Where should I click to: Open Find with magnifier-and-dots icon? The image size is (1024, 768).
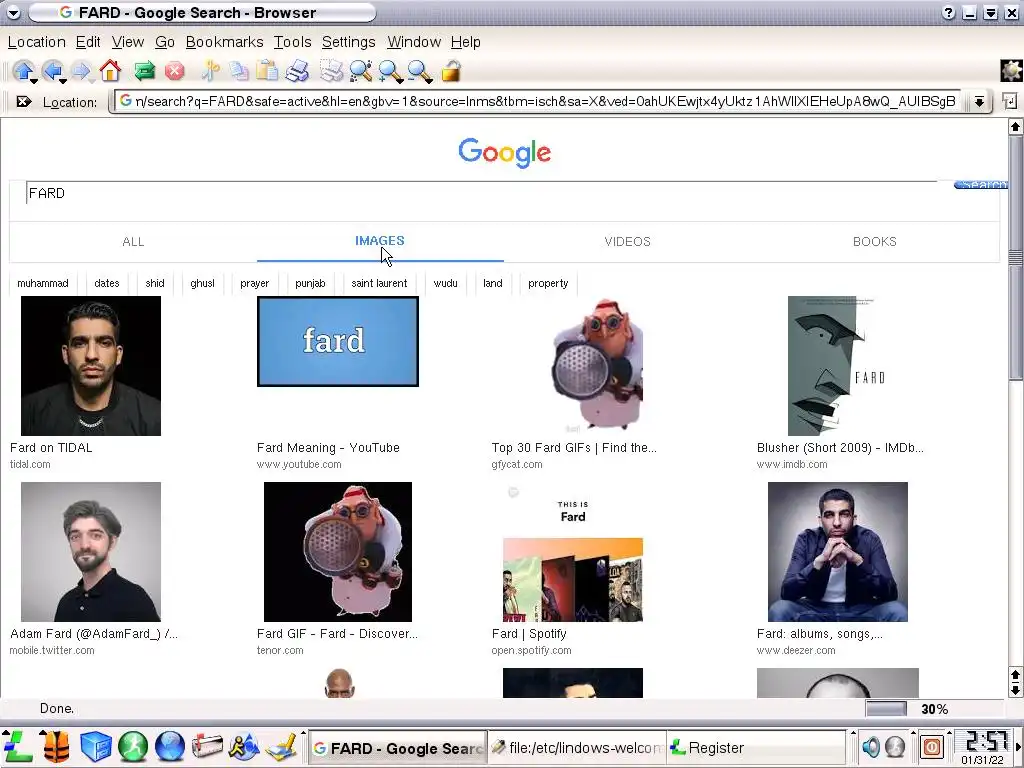361,71
